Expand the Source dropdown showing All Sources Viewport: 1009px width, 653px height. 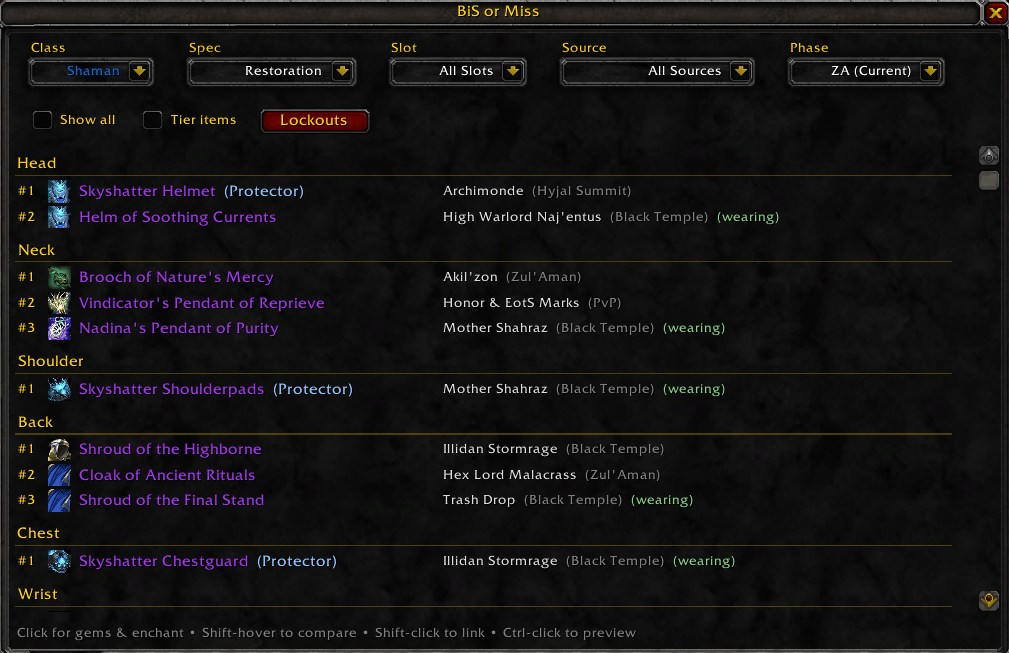click(657, 71)
